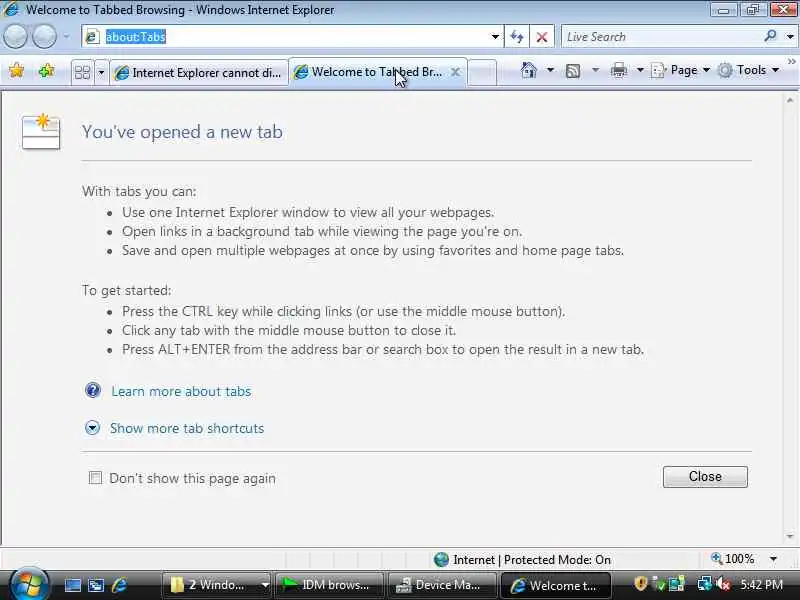Image resolution: width=800 pixels, height=600 pixels.
Task: Click the security shield tray icon
Action: pyautogui.click(x=640, y=583)
